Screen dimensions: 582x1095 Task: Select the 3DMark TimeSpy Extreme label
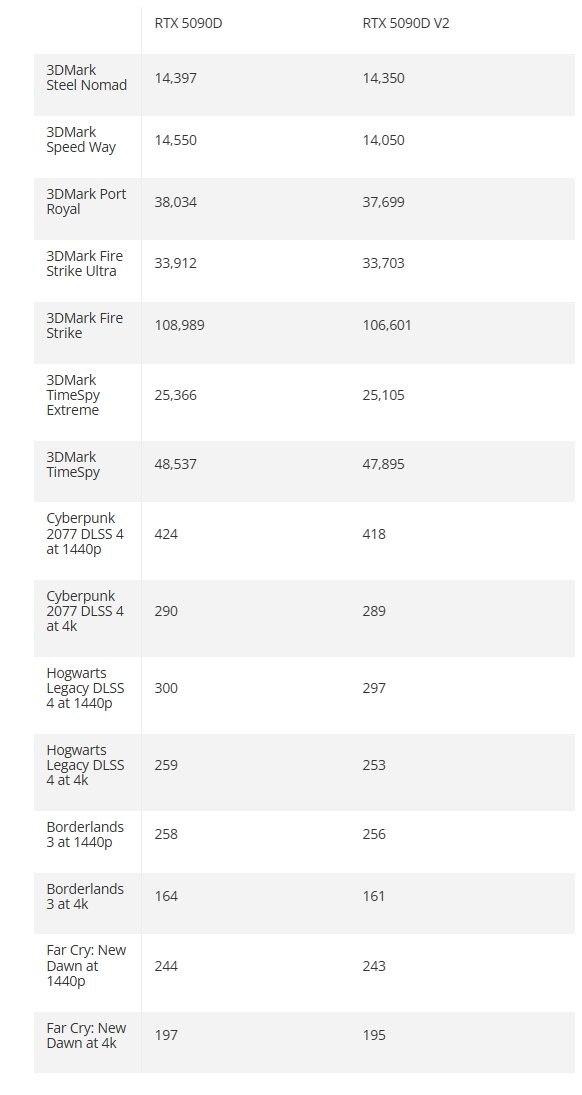pyautogui.click(x=73, y=395)
